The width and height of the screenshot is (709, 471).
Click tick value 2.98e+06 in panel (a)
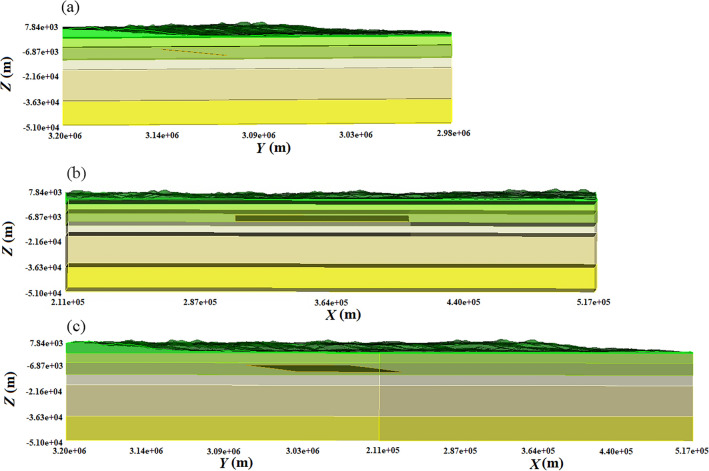click(x=454, y=133)
